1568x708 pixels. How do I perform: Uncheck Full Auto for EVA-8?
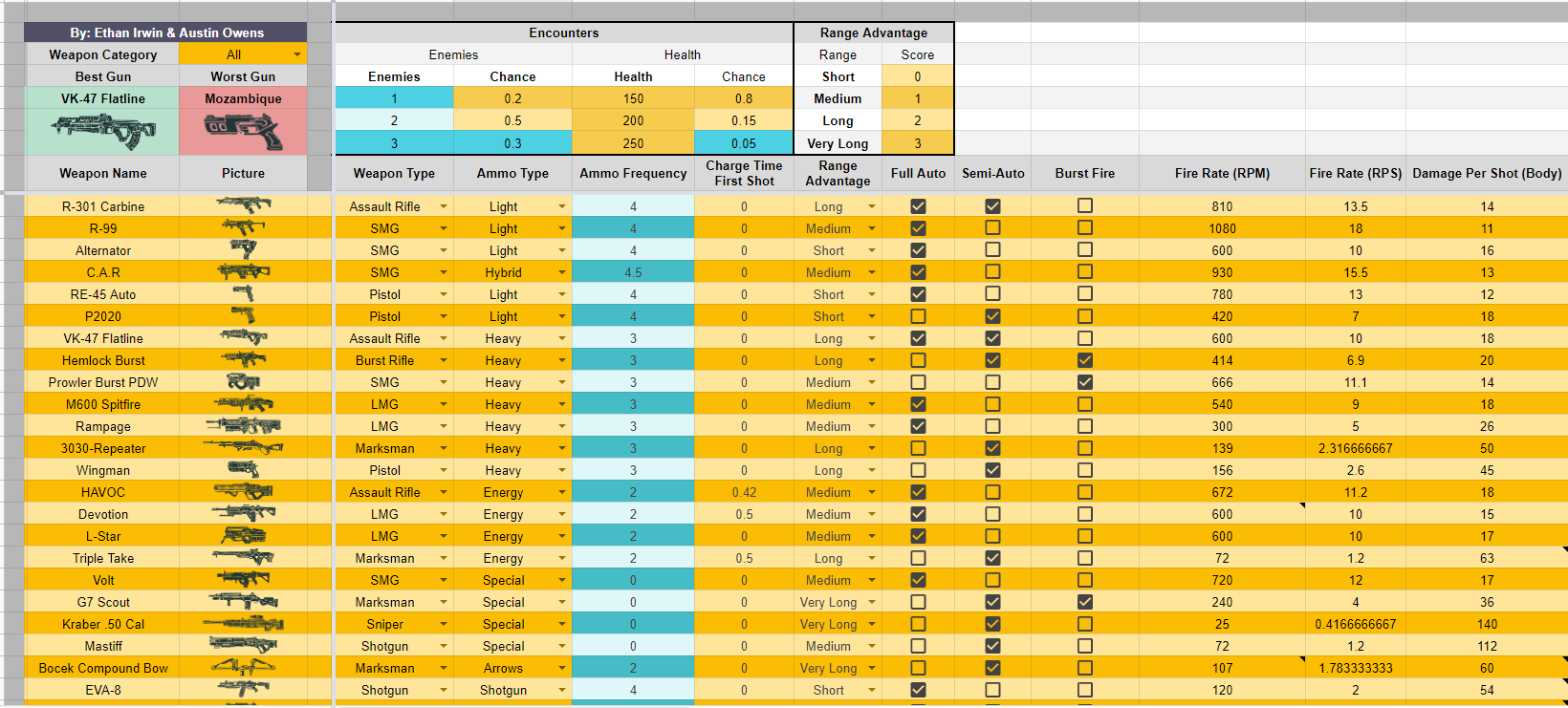click(918, 689)
